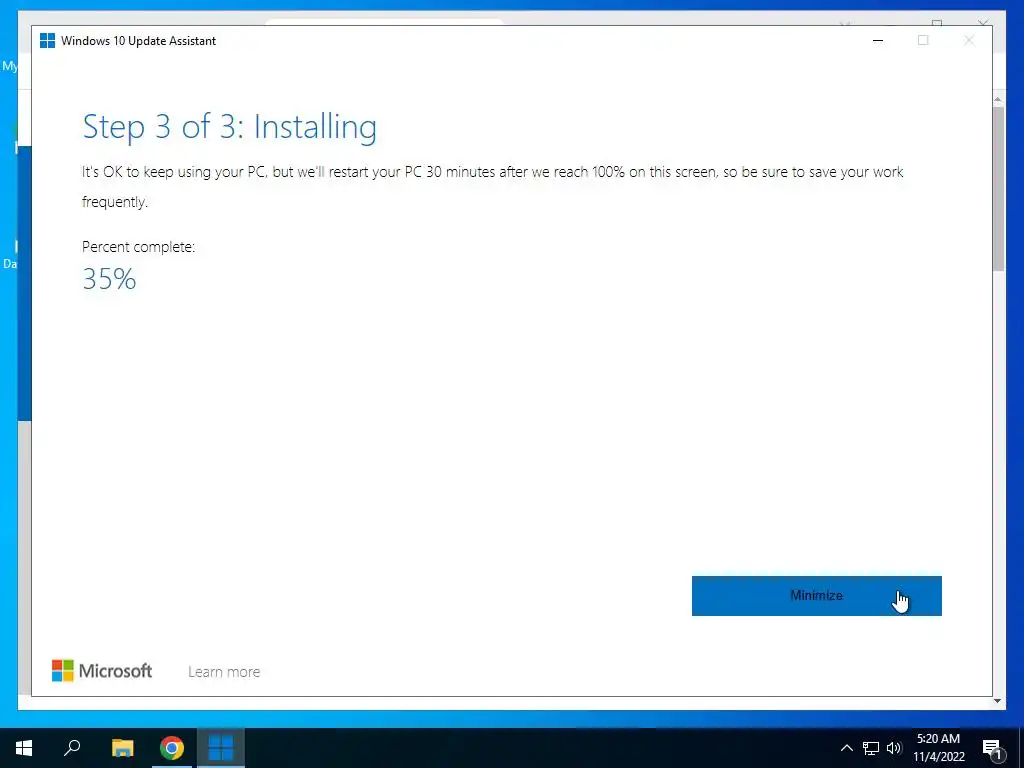The image size is (1024, 768).
Task: Click the 'Windows 10 Update Assistant' title text
Action: pos(138,40)
